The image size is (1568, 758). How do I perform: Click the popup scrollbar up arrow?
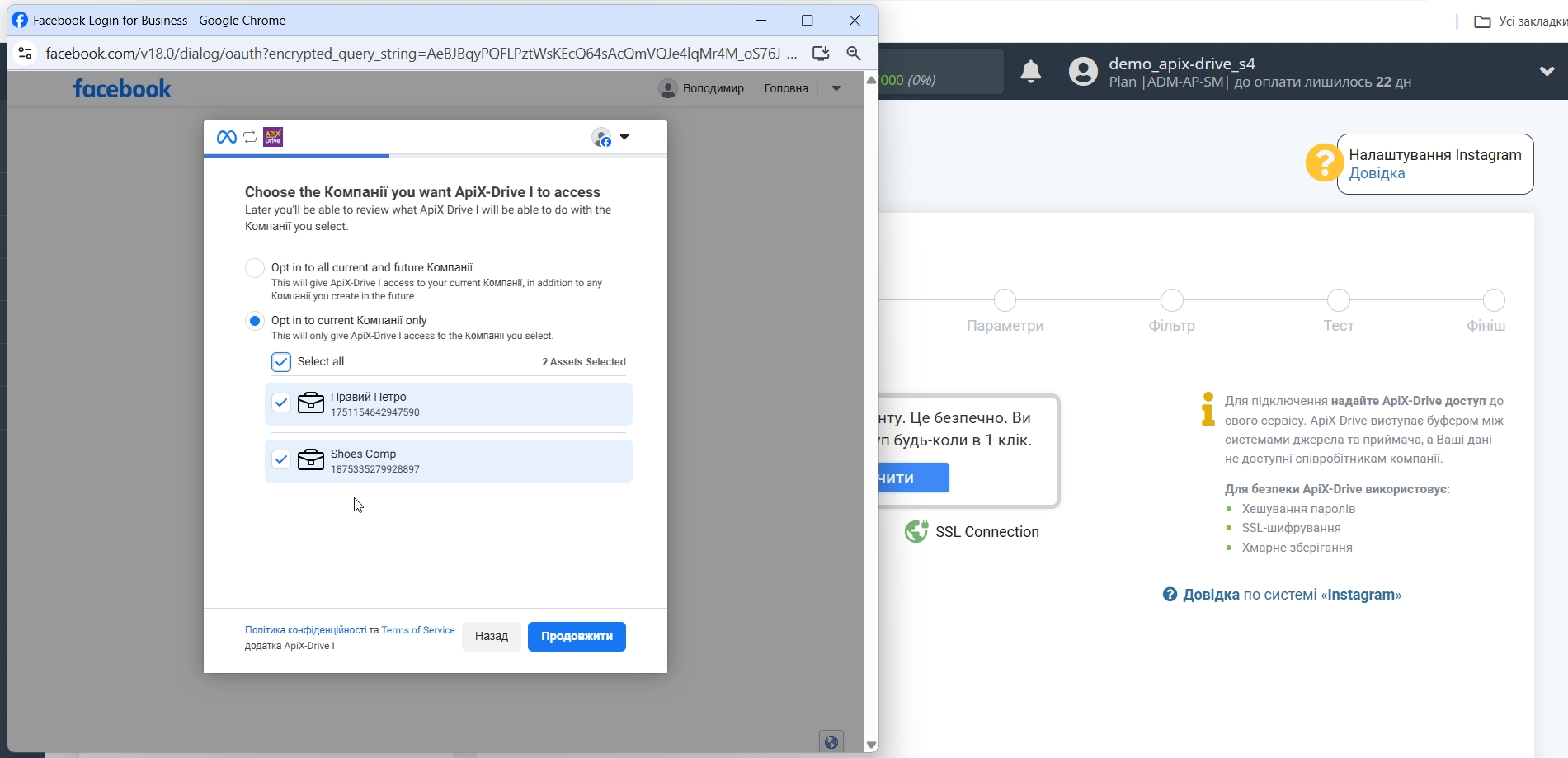pos(871,80)
